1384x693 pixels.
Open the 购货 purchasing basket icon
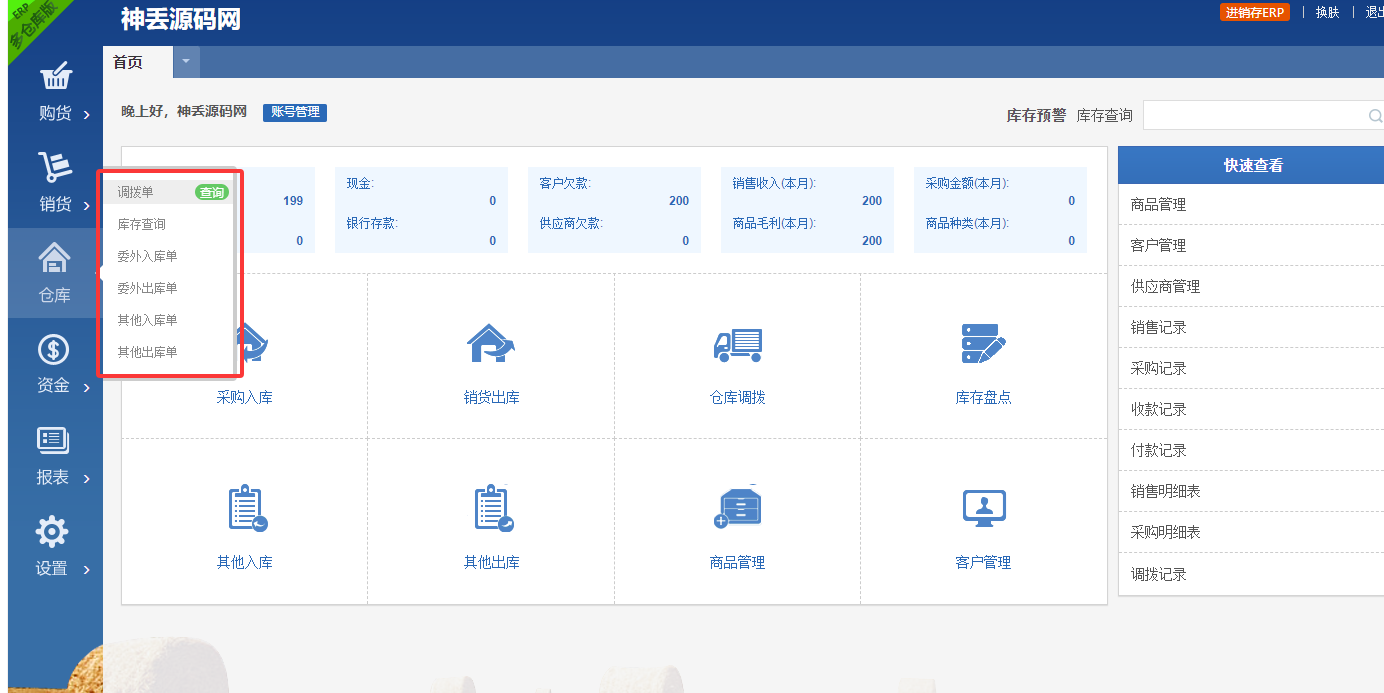click(55, 77)
